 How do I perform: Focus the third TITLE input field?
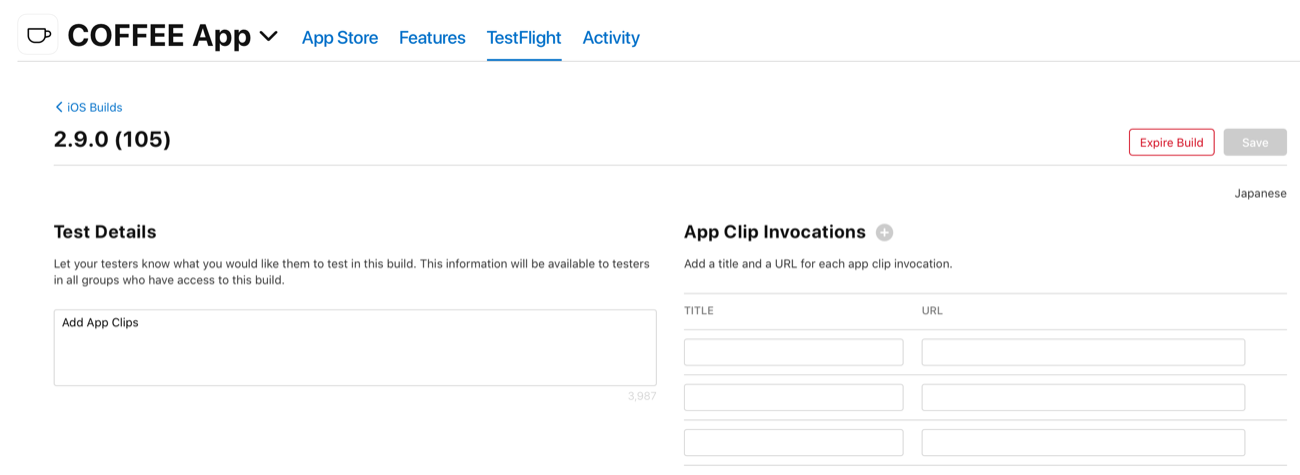[x=794, y=442]
